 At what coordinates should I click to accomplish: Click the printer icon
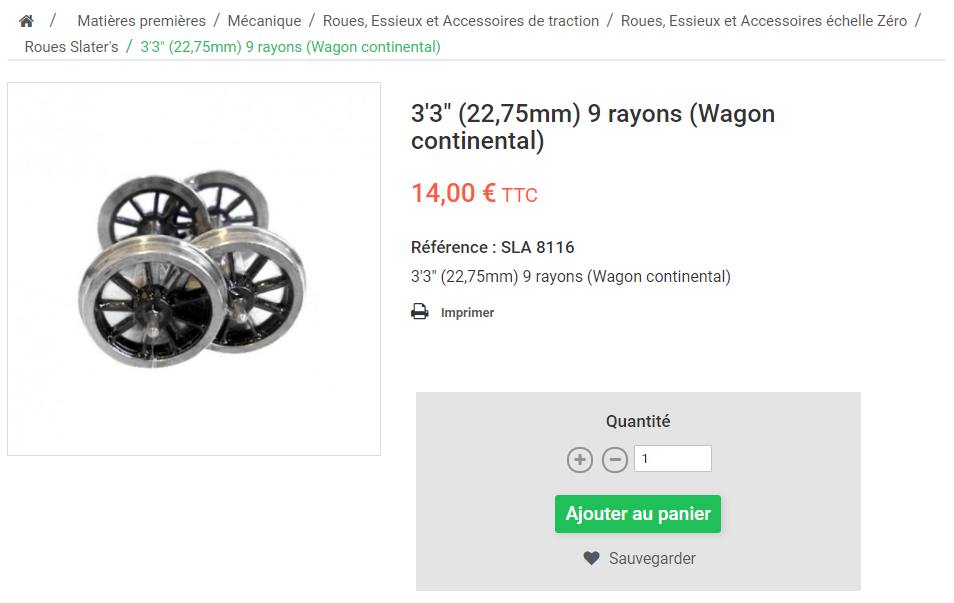(420, 312)
